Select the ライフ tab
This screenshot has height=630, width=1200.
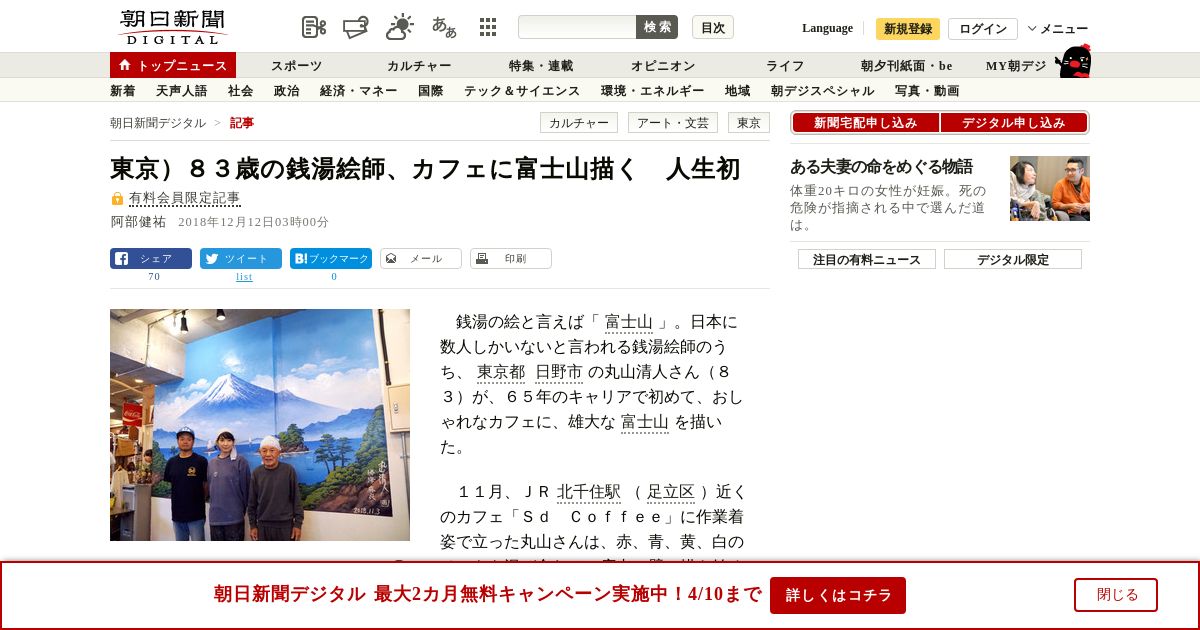(785, 66)
